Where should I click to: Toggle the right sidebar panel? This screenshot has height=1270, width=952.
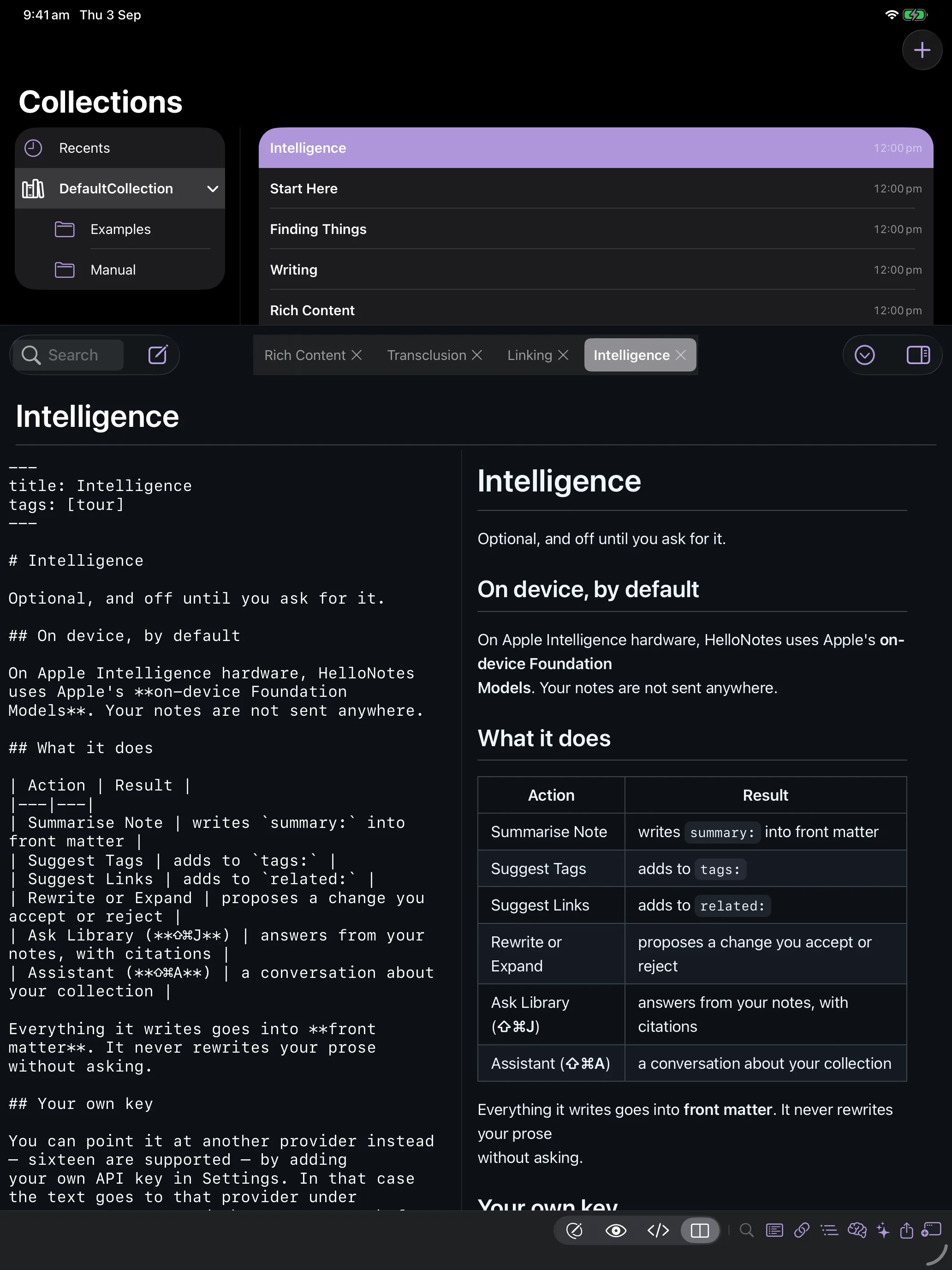tap(917, 355)
